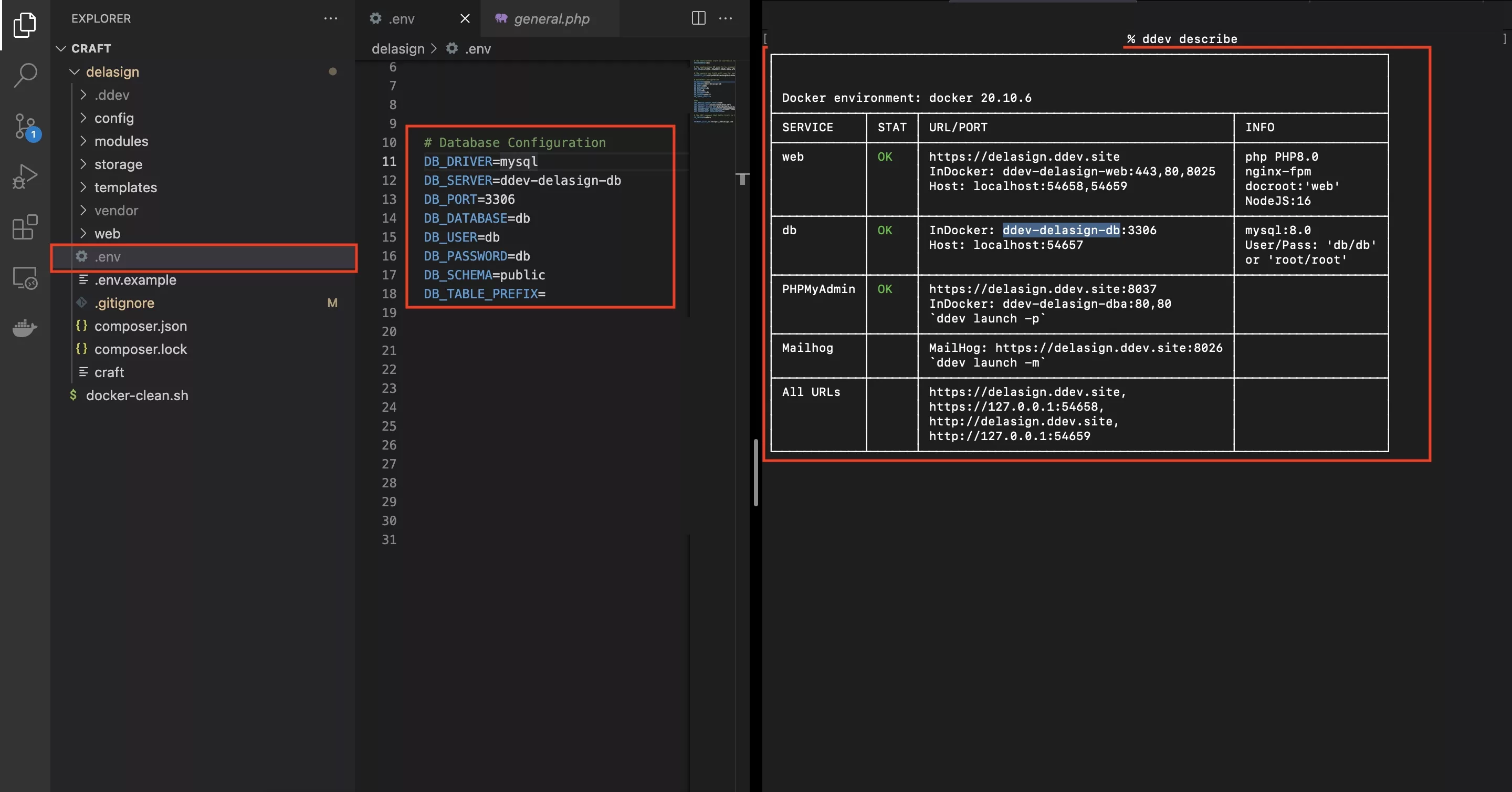Expand the .ddev folder in Explorer
Image resolution: width=1512 pixels, height=792 pixels.
click(x=111, y=94)
